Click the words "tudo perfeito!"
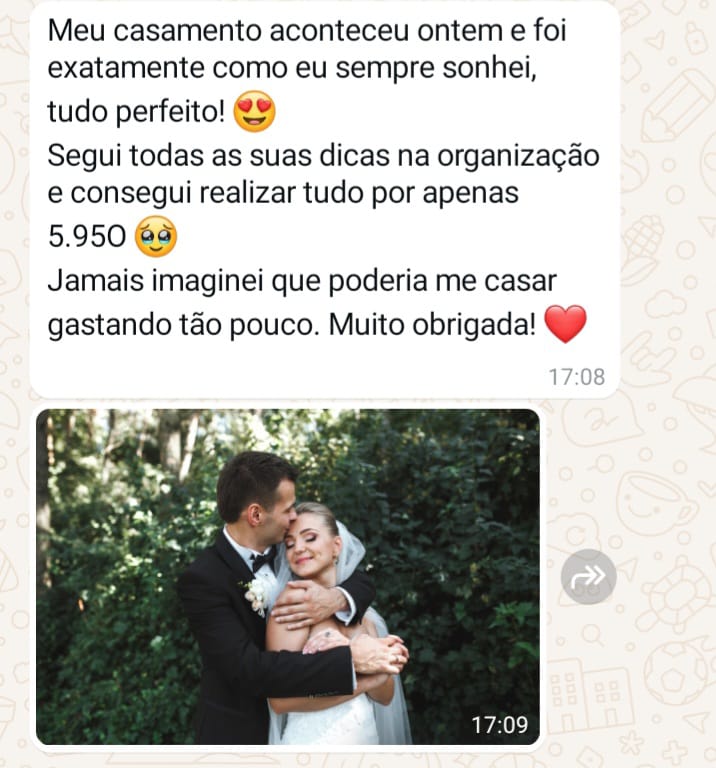This screenshot has height=768, width=716. pos(137,112)
